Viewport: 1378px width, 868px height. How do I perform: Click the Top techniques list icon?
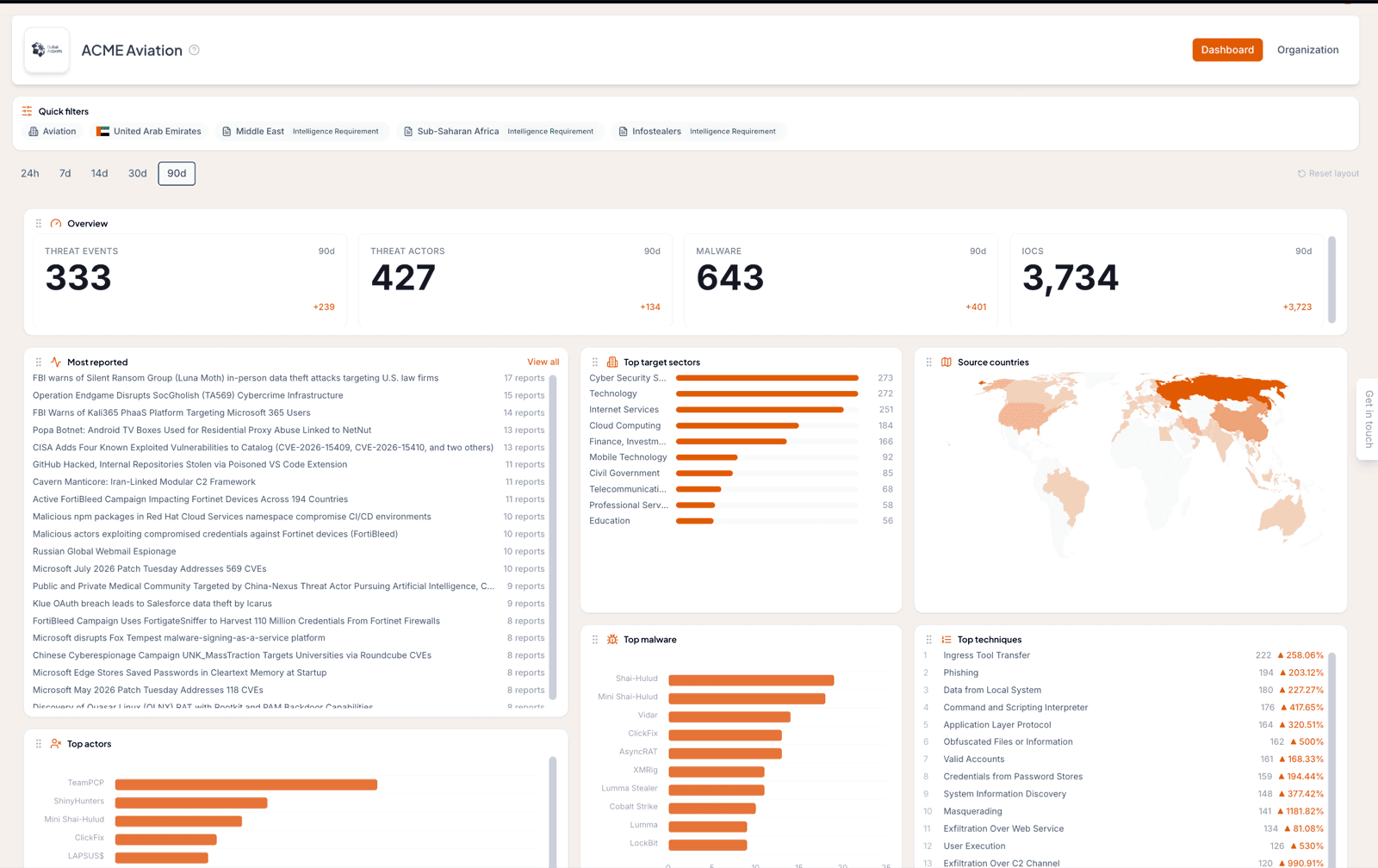tap(947, 640)
